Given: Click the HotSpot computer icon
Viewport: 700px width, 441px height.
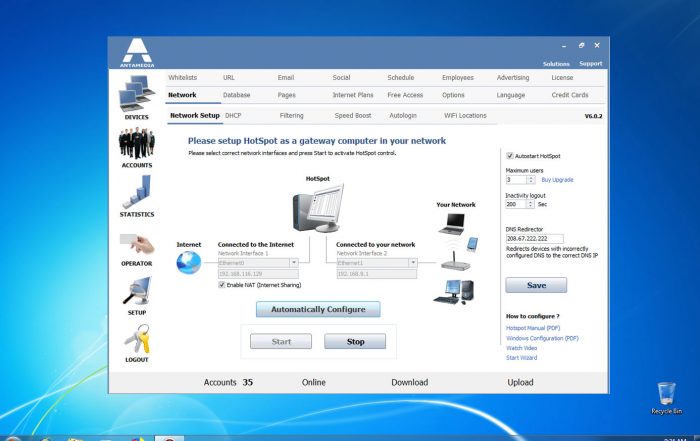Looking at the screenshot, I should pos(318,208).
